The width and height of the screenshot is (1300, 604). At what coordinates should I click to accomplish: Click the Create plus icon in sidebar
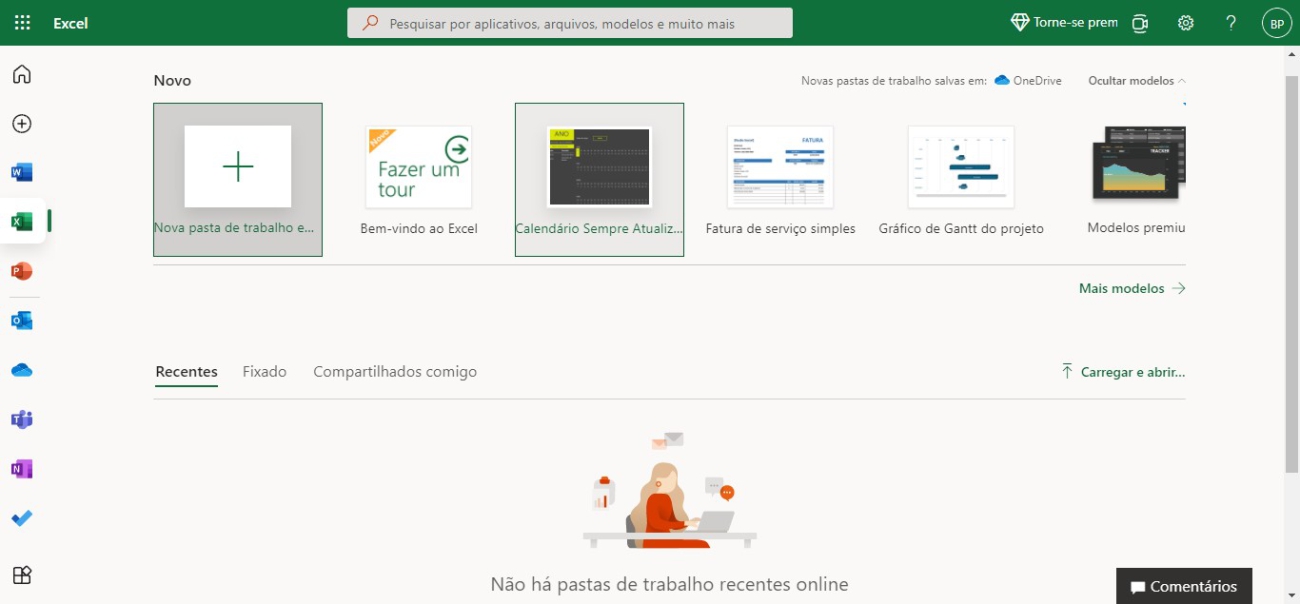pos(22,124)
